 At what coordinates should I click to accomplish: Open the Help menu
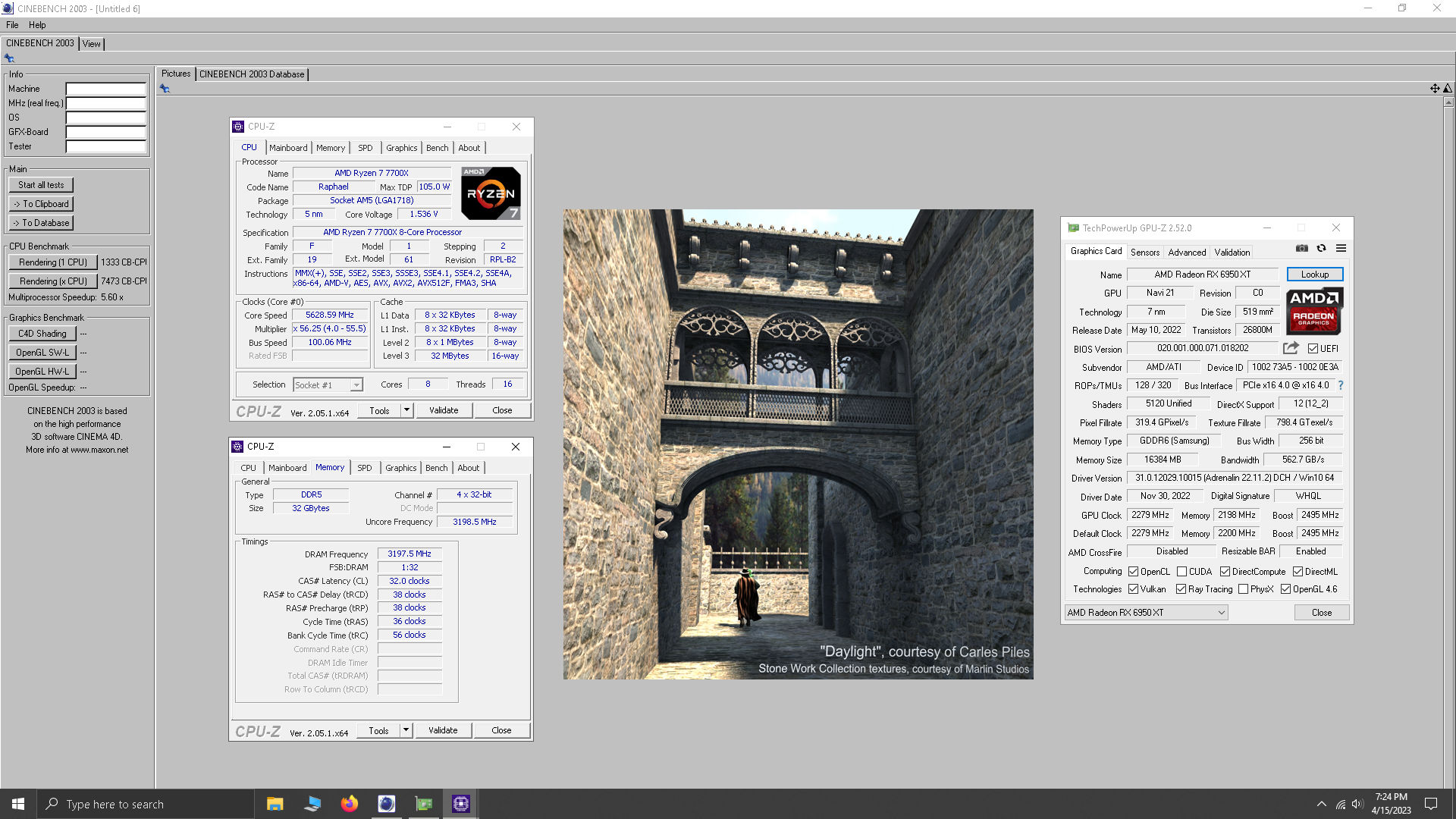[x=37, y=25]
